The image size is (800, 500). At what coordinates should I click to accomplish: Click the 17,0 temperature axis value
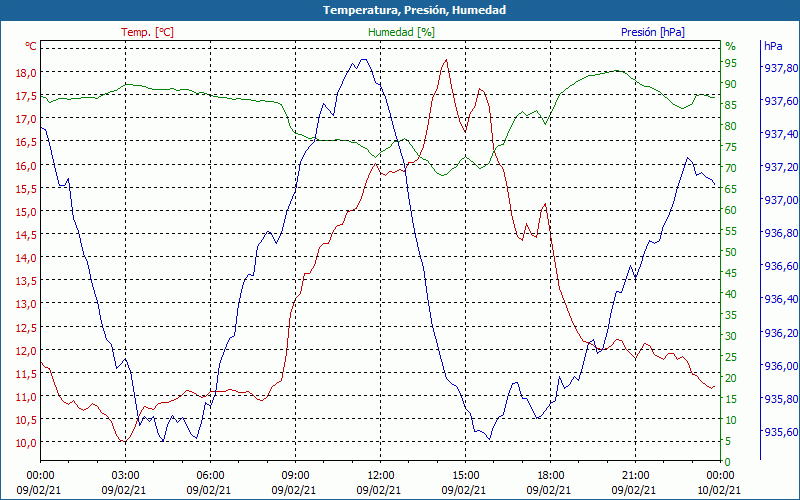(x=27, y=119)
